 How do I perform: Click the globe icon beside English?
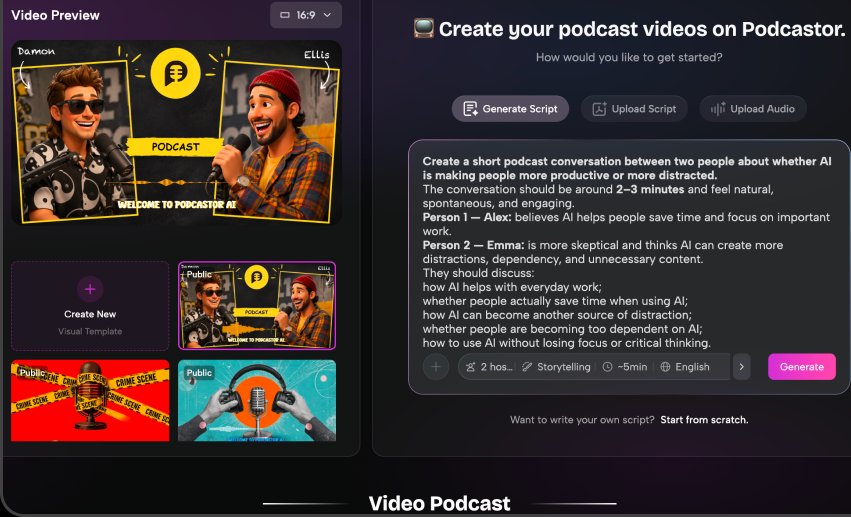point(665,367)
